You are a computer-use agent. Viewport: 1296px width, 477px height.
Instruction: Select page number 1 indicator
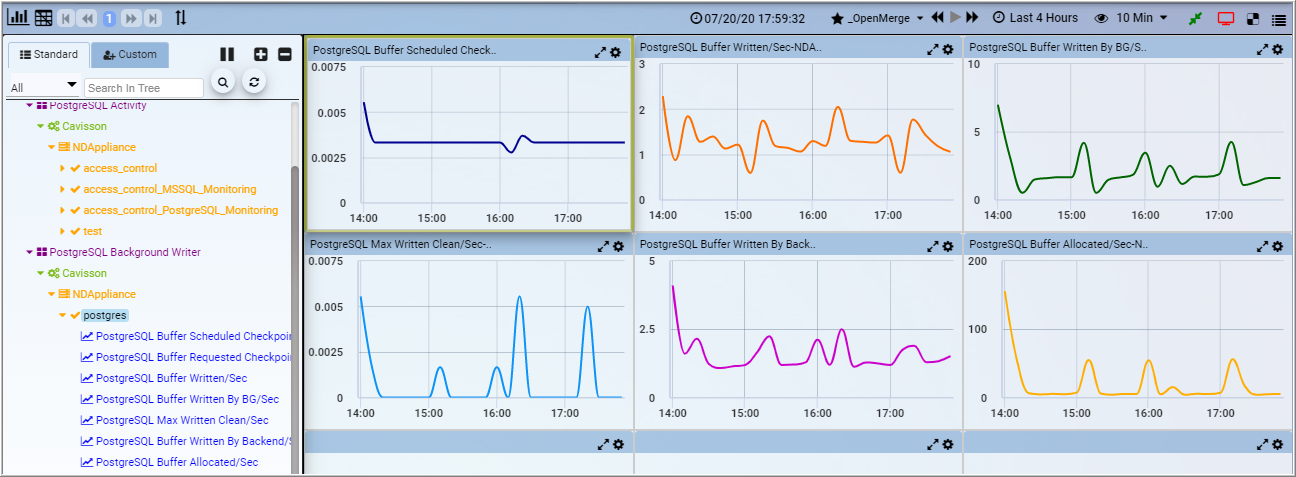[x=109, y=18]
